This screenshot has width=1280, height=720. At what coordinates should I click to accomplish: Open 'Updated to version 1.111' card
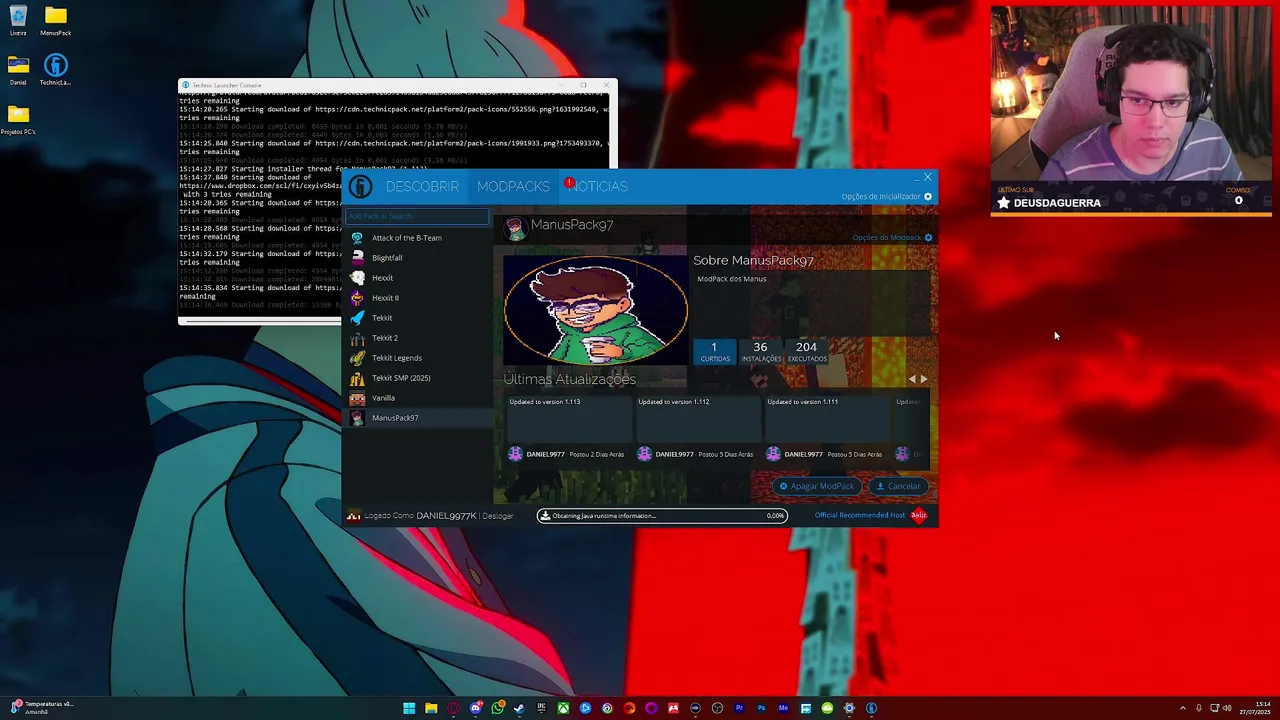[x=826, y=418]
